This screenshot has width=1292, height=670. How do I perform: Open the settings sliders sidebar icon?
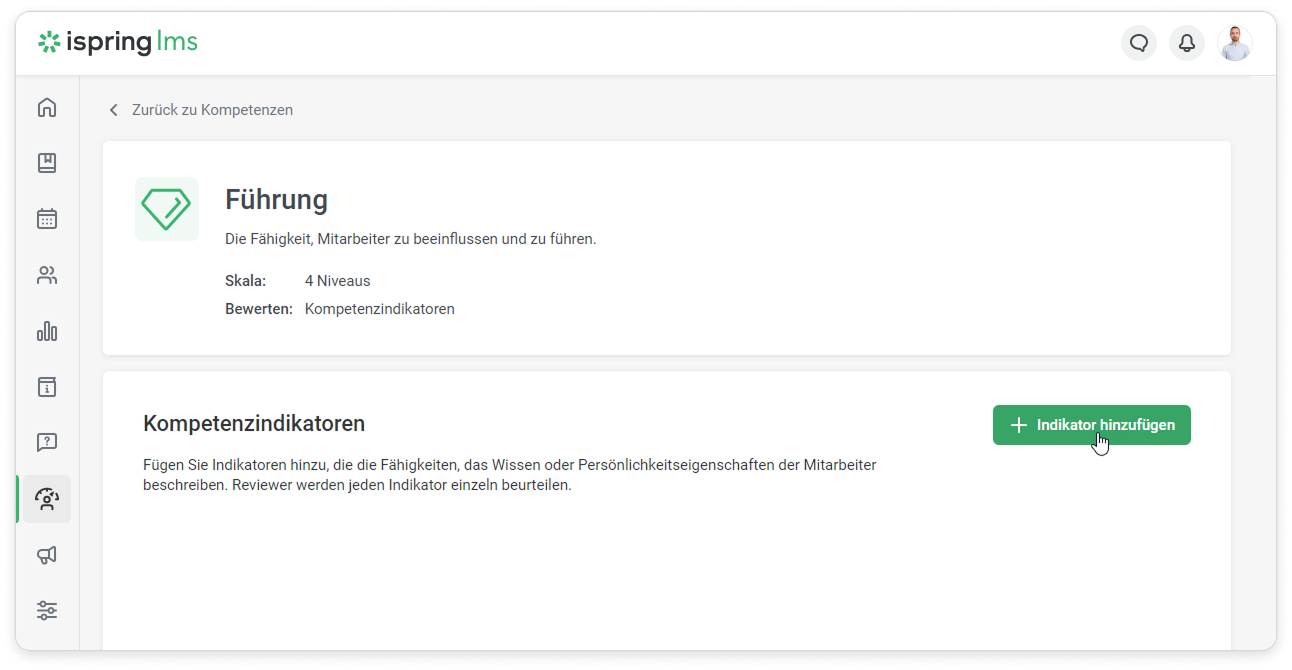(47, 610)
